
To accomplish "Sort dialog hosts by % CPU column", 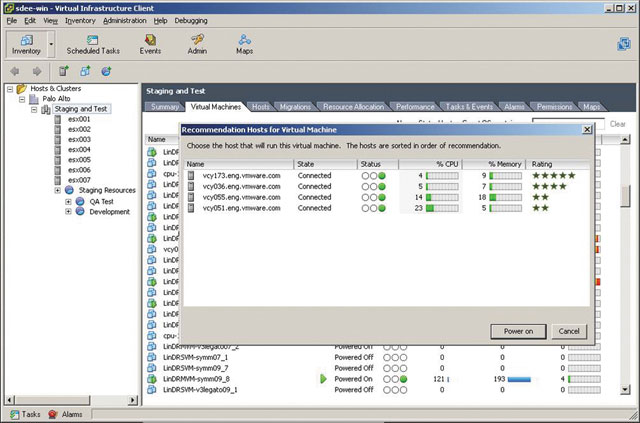I will 430,164.
